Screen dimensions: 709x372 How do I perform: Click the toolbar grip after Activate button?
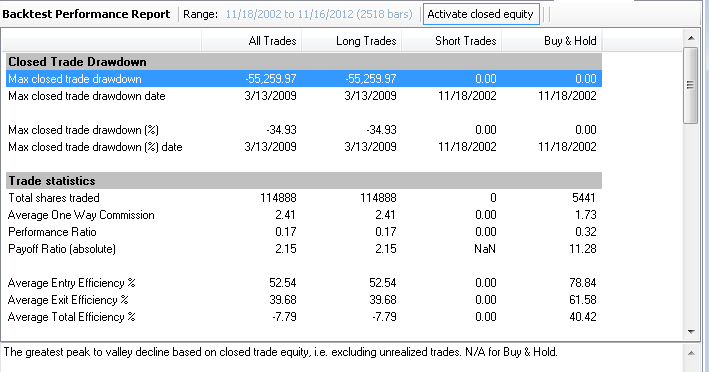pos(546,14)
